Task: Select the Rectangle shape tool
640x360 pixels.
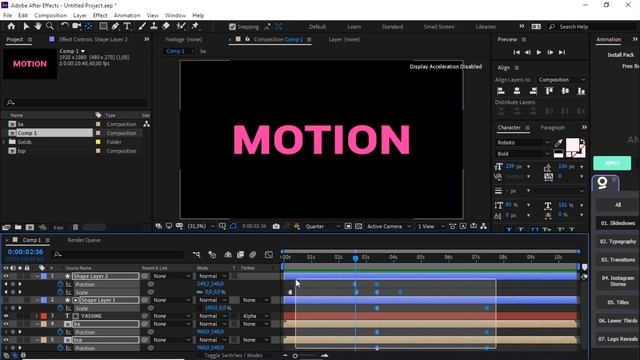Action: point(103,26)
